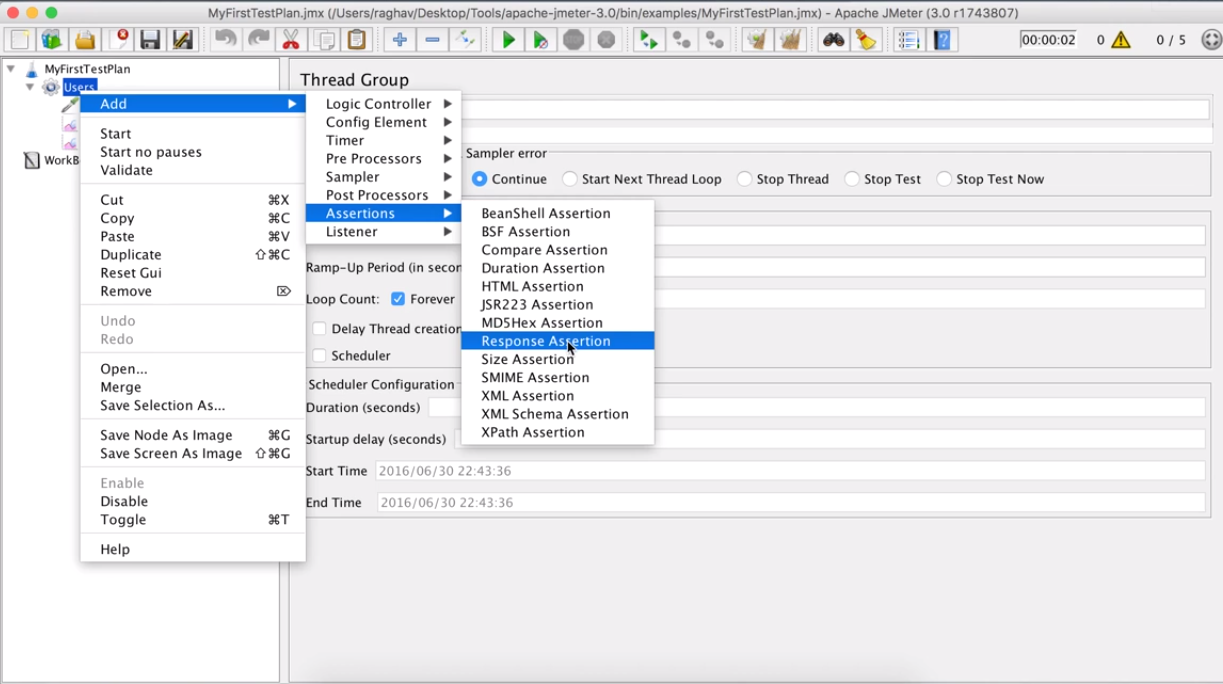Click the Reset Search brush icon
The image size is (1223, 684).
865,40
